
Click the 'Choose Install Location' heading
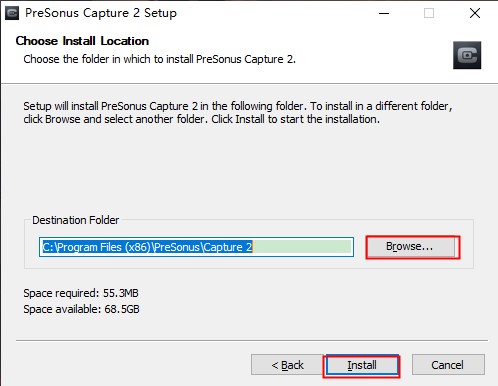[x=82, y=41]
